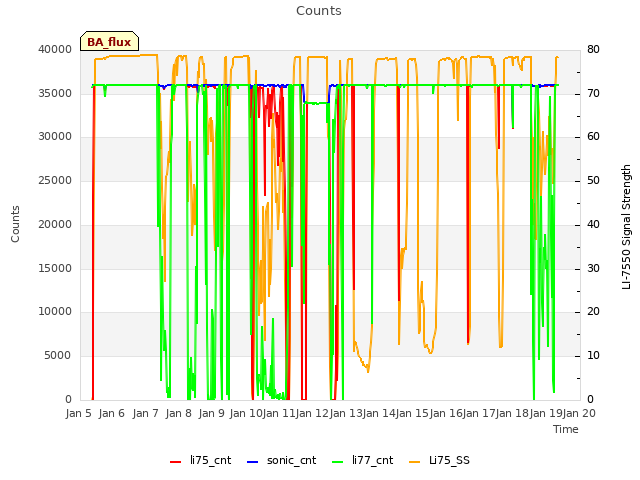Toggle Li75_SS series in legend
The image size is (640, 480).
click(439, 461)
